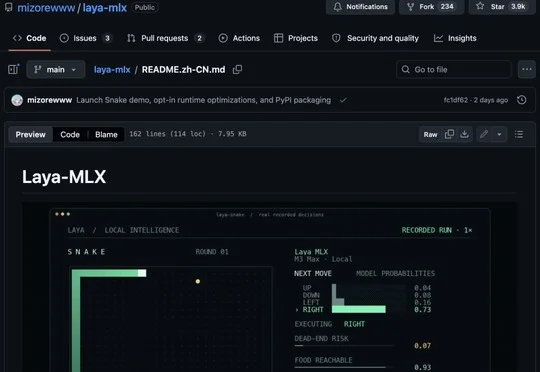Click the Snake demo preview image
This screenshot has width=540, height=372.
click(270, 287)
